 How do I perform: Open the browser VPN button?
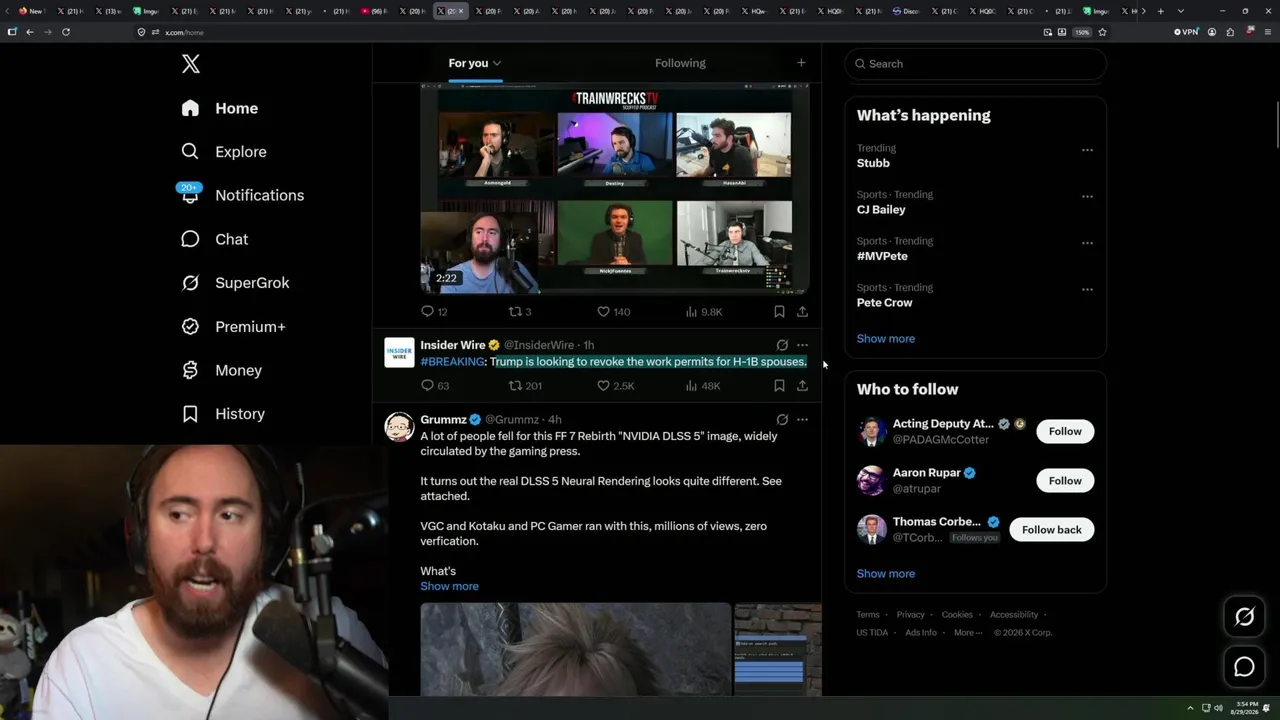pyautogui.click(x=1186, y=32)
